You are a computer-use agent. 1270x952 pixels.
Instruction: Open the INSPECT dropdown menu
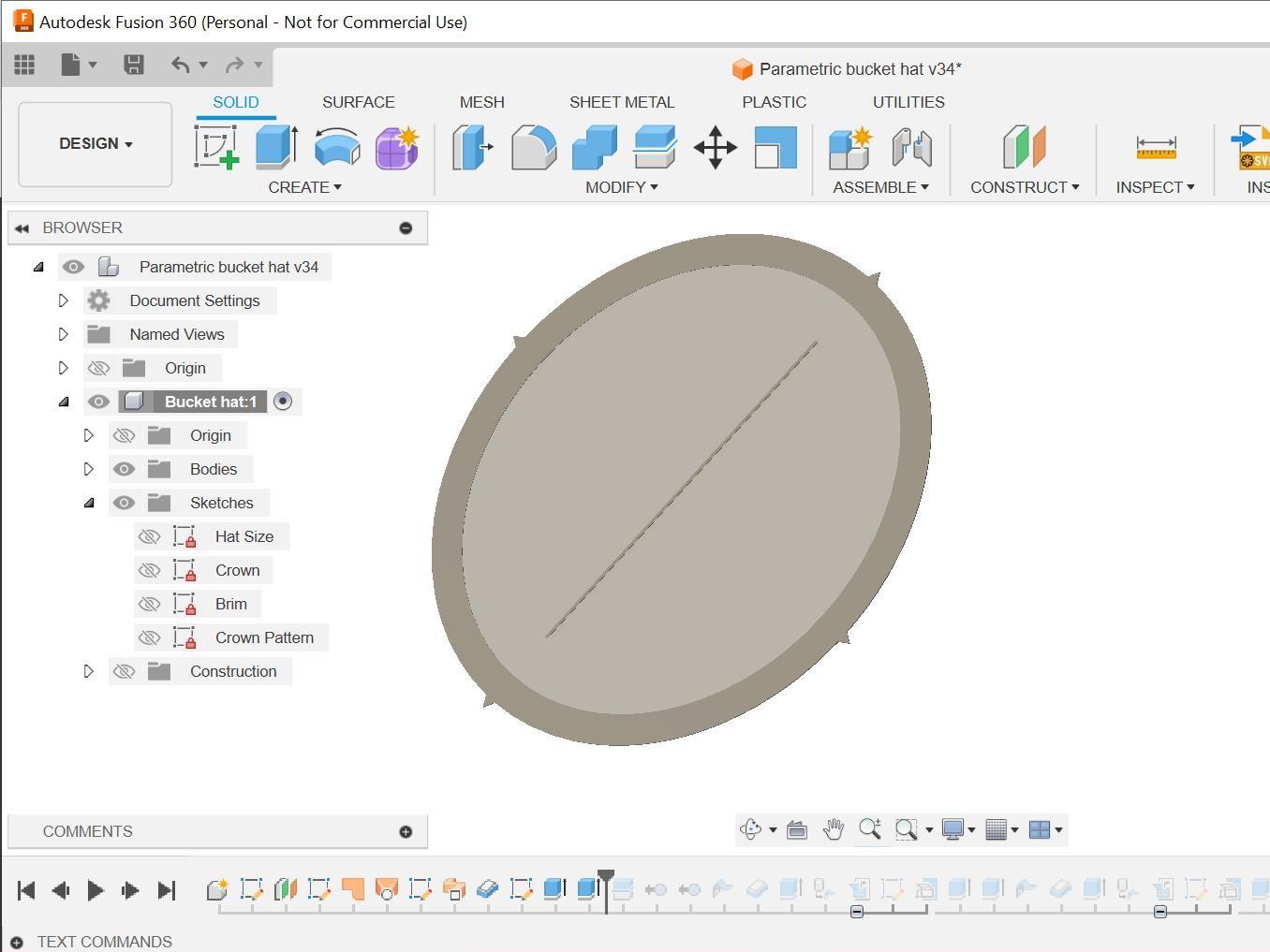pyautogui.click(x=1155, y=187)
